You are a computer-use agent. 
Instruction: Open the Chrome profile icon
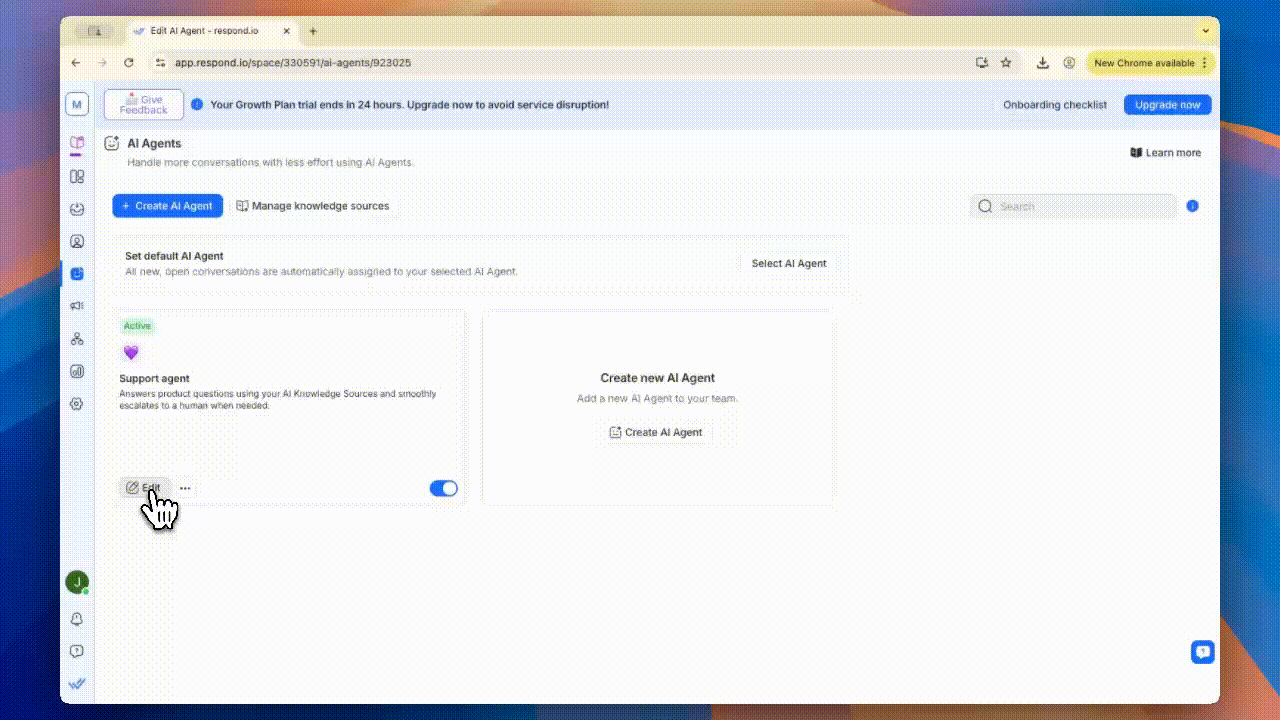1069,62
